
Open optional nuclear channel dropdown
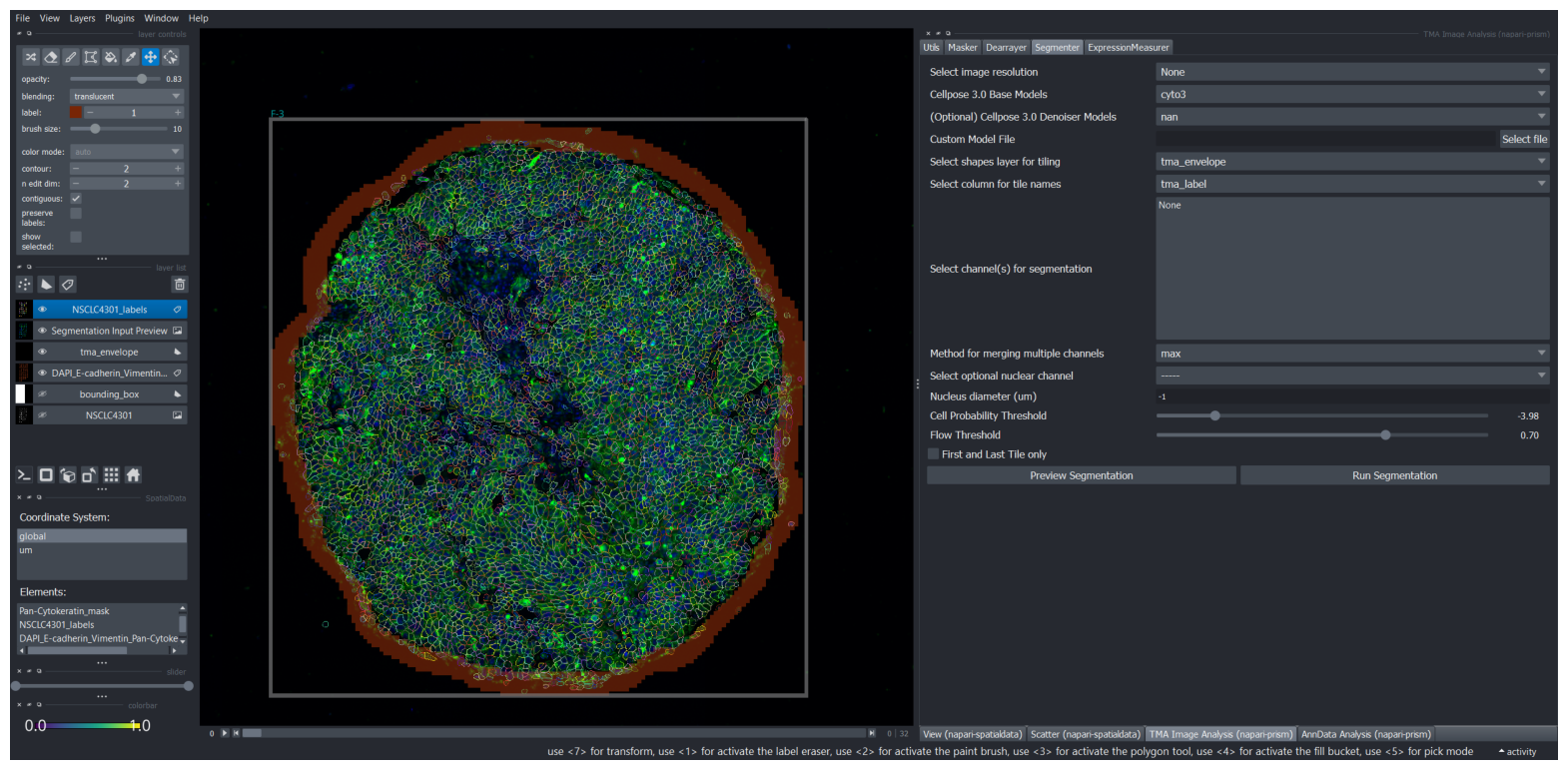tap(1352, 376)
